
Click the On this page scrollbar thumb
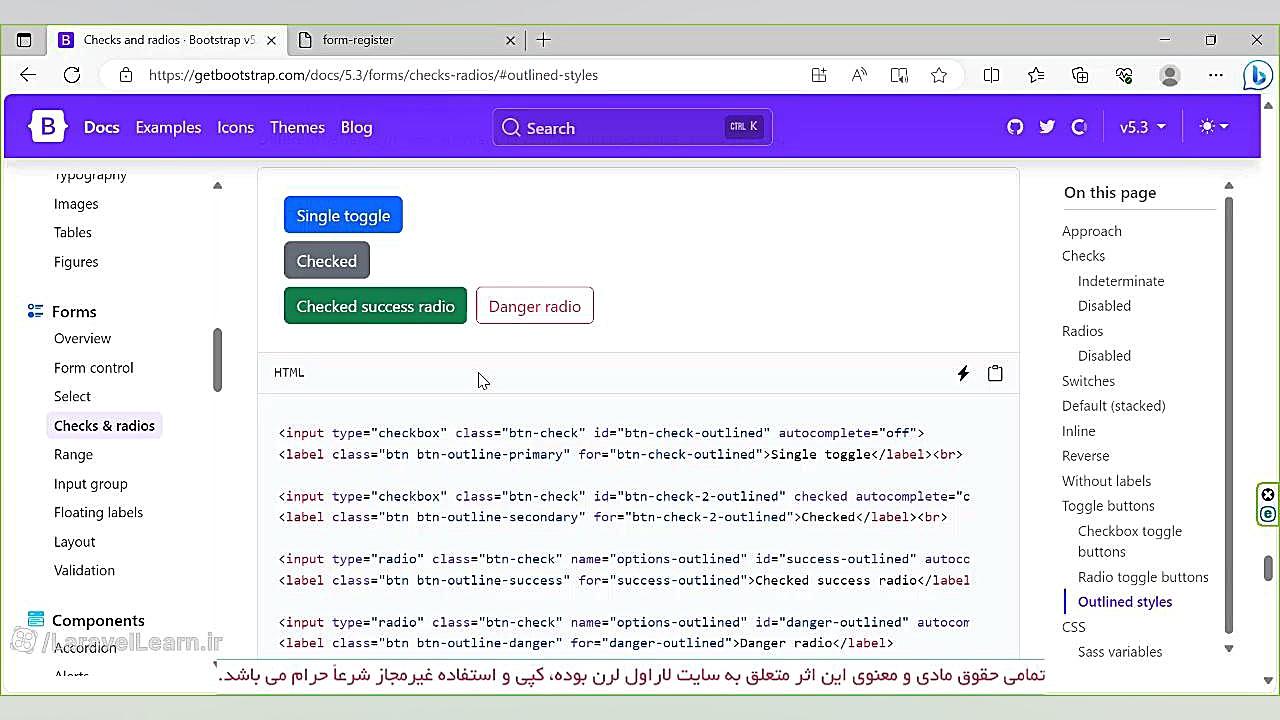point(1229,415)
